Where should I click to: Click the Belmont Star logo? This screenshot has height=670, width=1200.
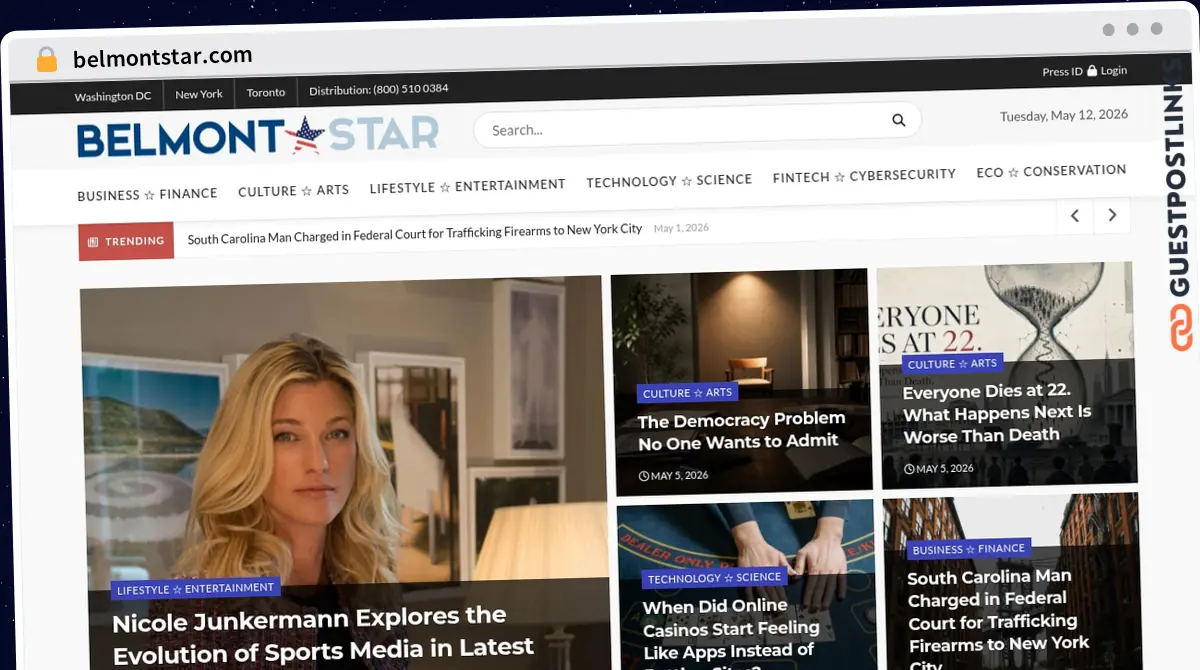(258, 137)
